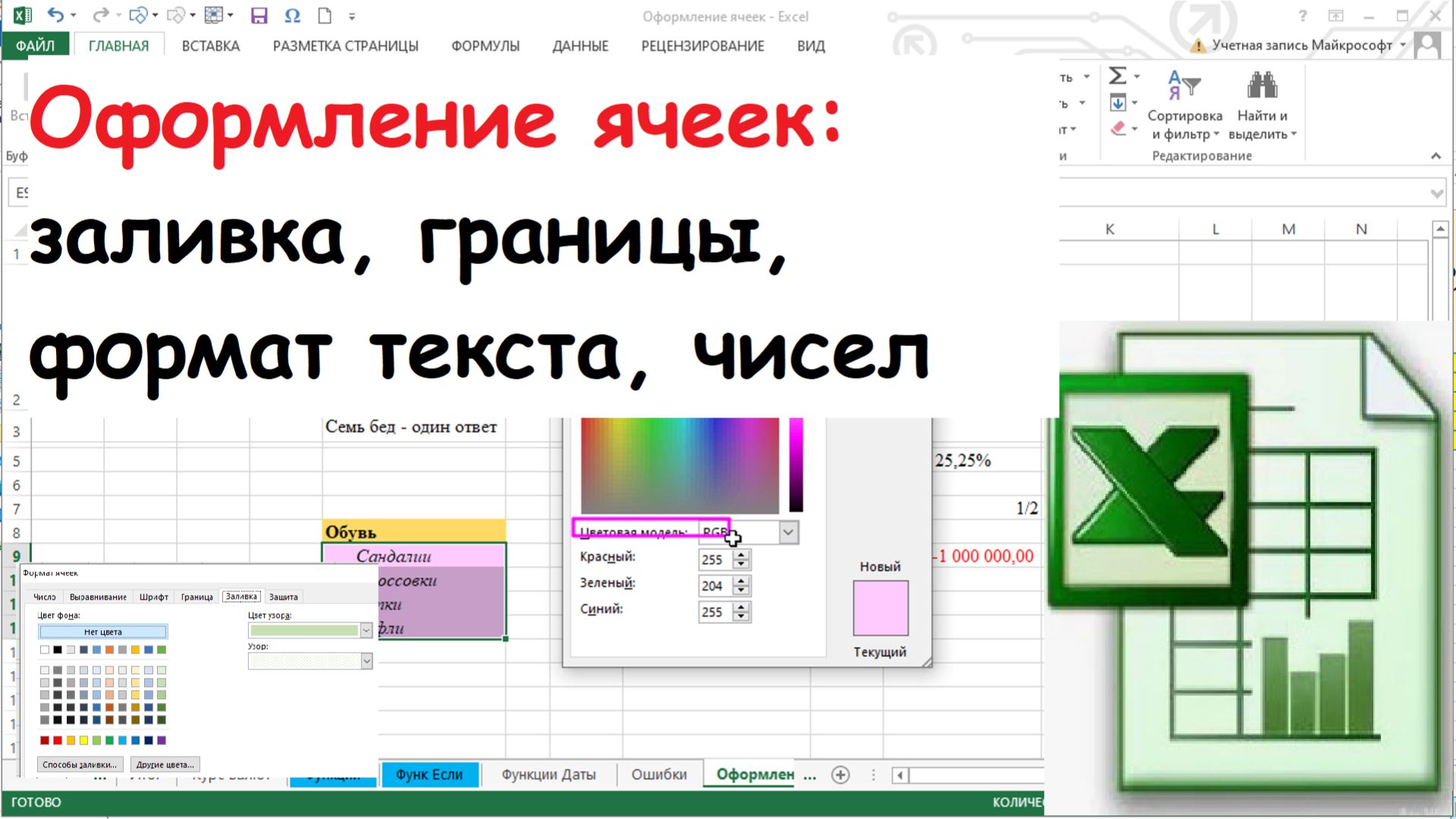Viewport: 1456px width, 819px height.
Task: Expand the Узор pattern dropdown
Action: [367, 661]
